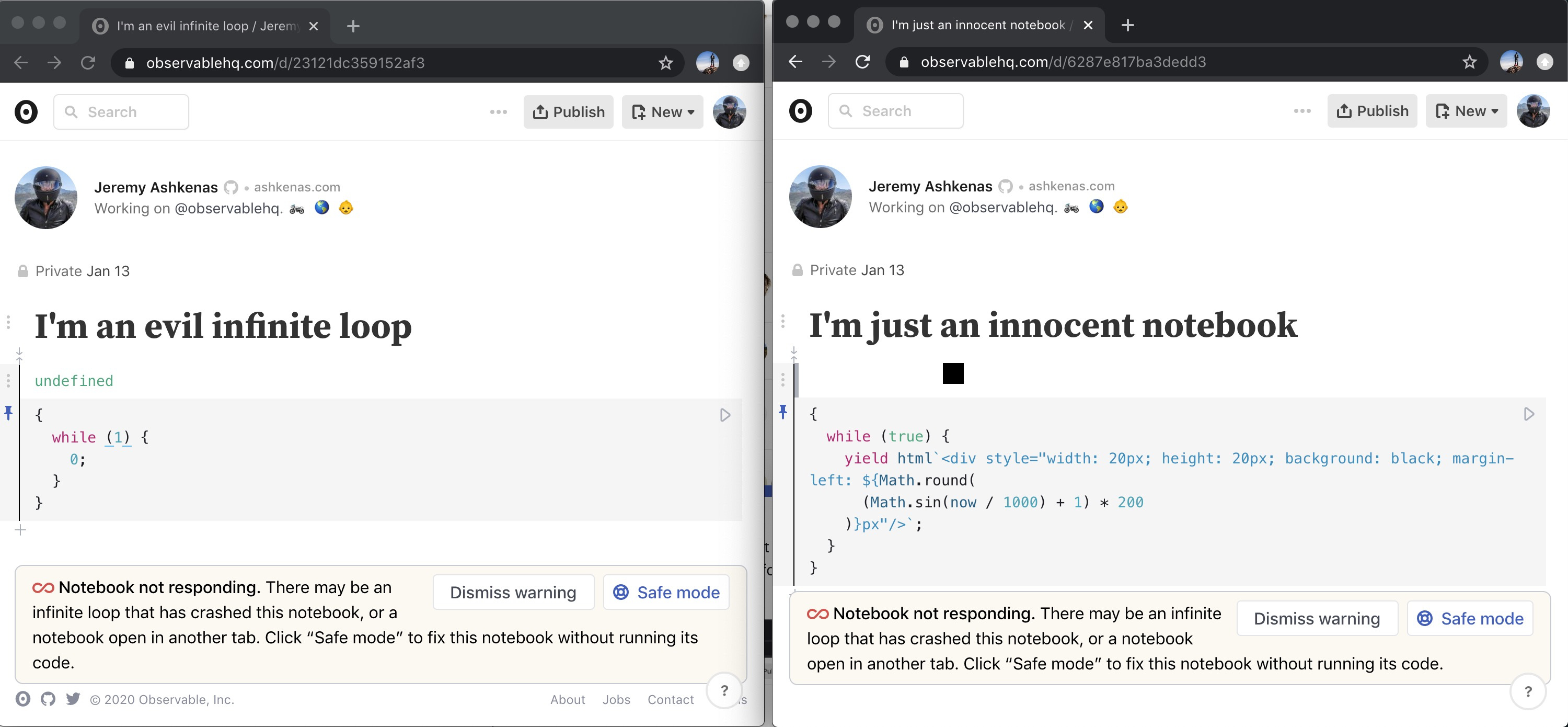The width and height of the screenshot is (1568, 727).
Task: Toggle pin on evil infinite loop cell
Action: (8, 413)
